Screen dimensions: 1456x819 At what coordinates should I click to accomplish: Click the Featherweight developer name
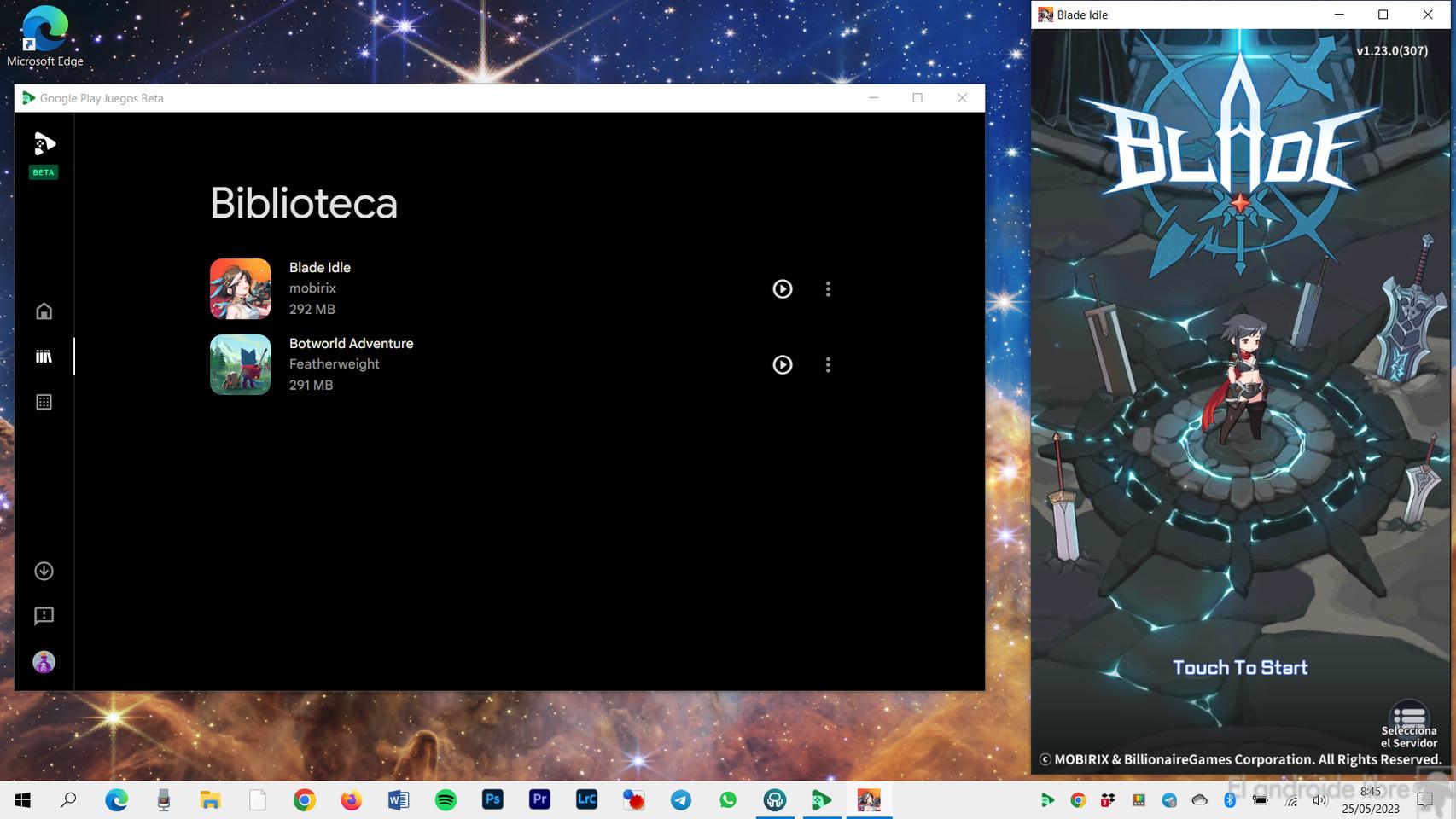334,364
